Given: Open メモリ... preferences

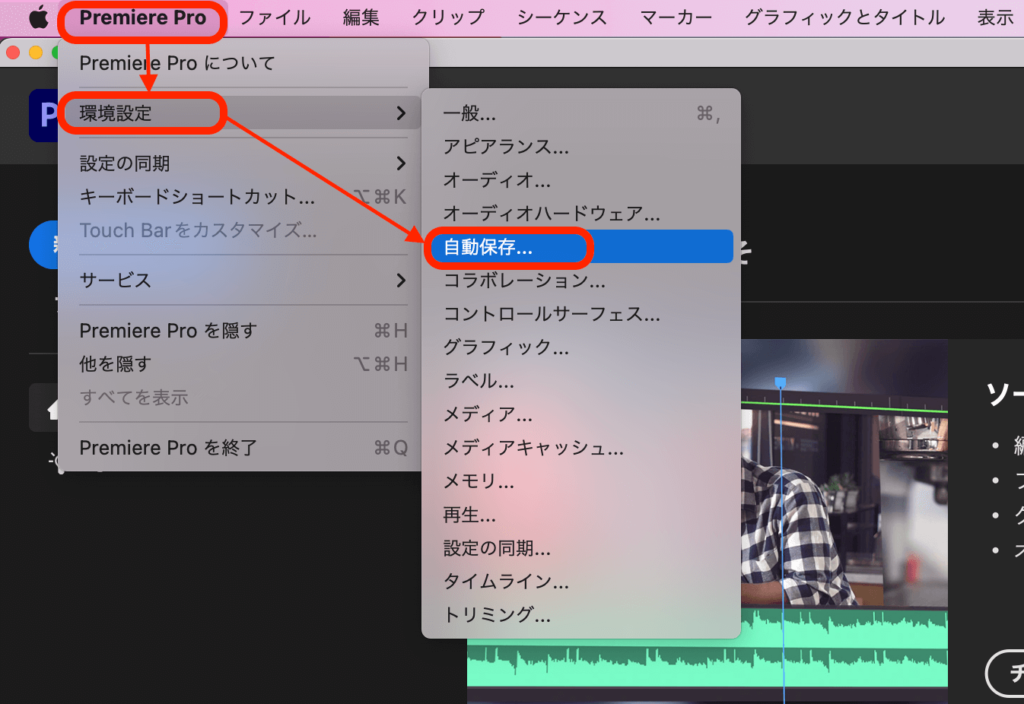Looking at the screenshot, I should coord(581,481).
